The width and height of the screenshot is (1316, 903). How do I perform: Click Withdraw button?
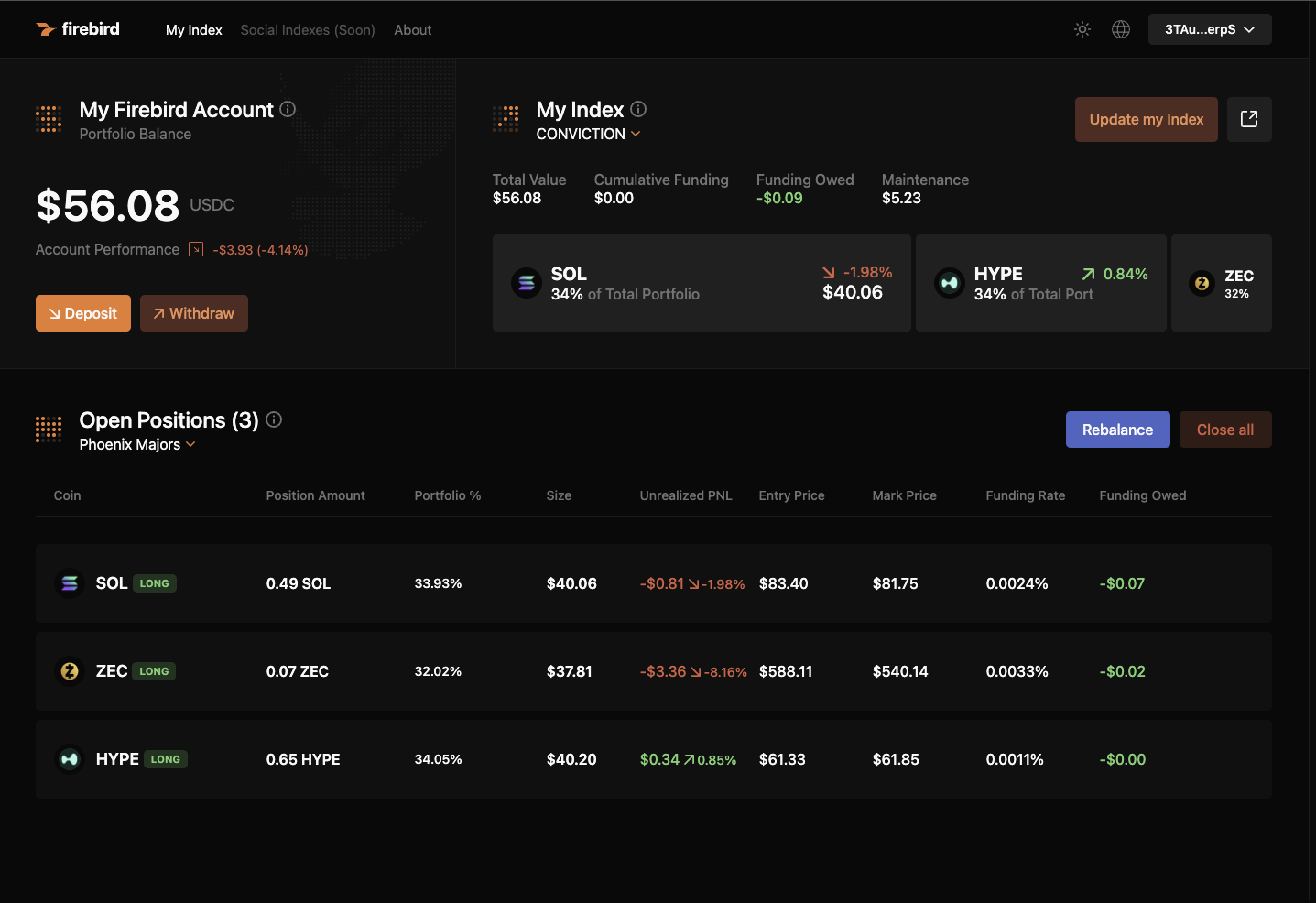tap(194, 313)
